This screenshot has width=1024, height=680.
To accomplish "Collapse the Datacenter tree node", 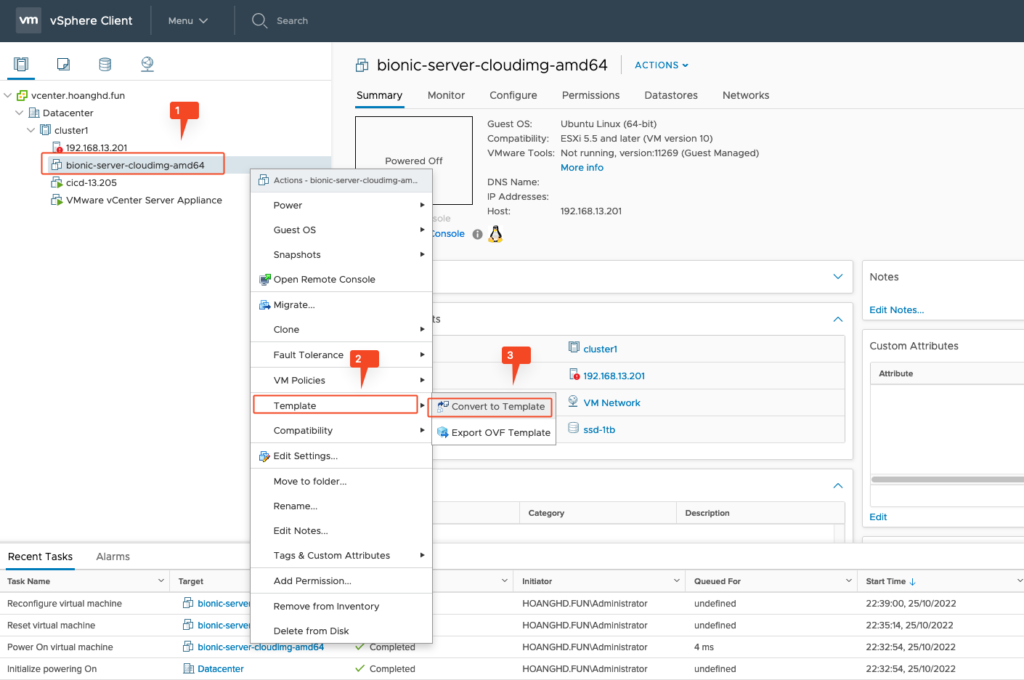I will pos(20,112).
